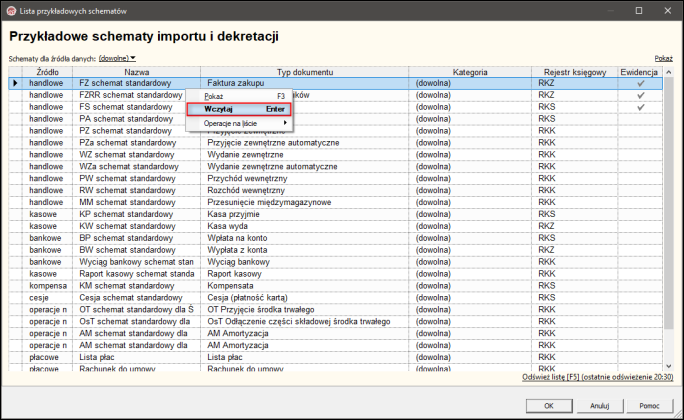
Task: Close the Lista przykładowych schematów window
Action: [x=667, y=9]
